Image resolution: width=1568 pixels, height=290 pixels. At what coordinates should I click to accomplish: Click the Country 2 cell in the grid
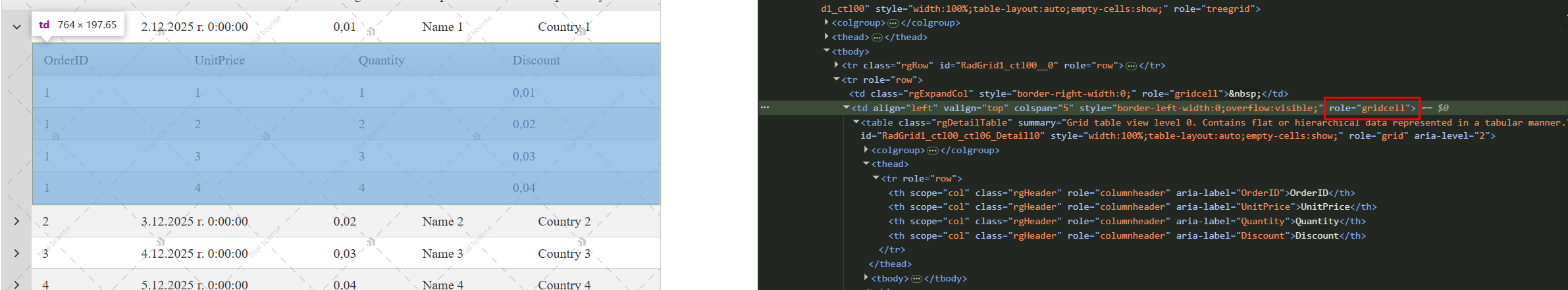coord(563,222)
